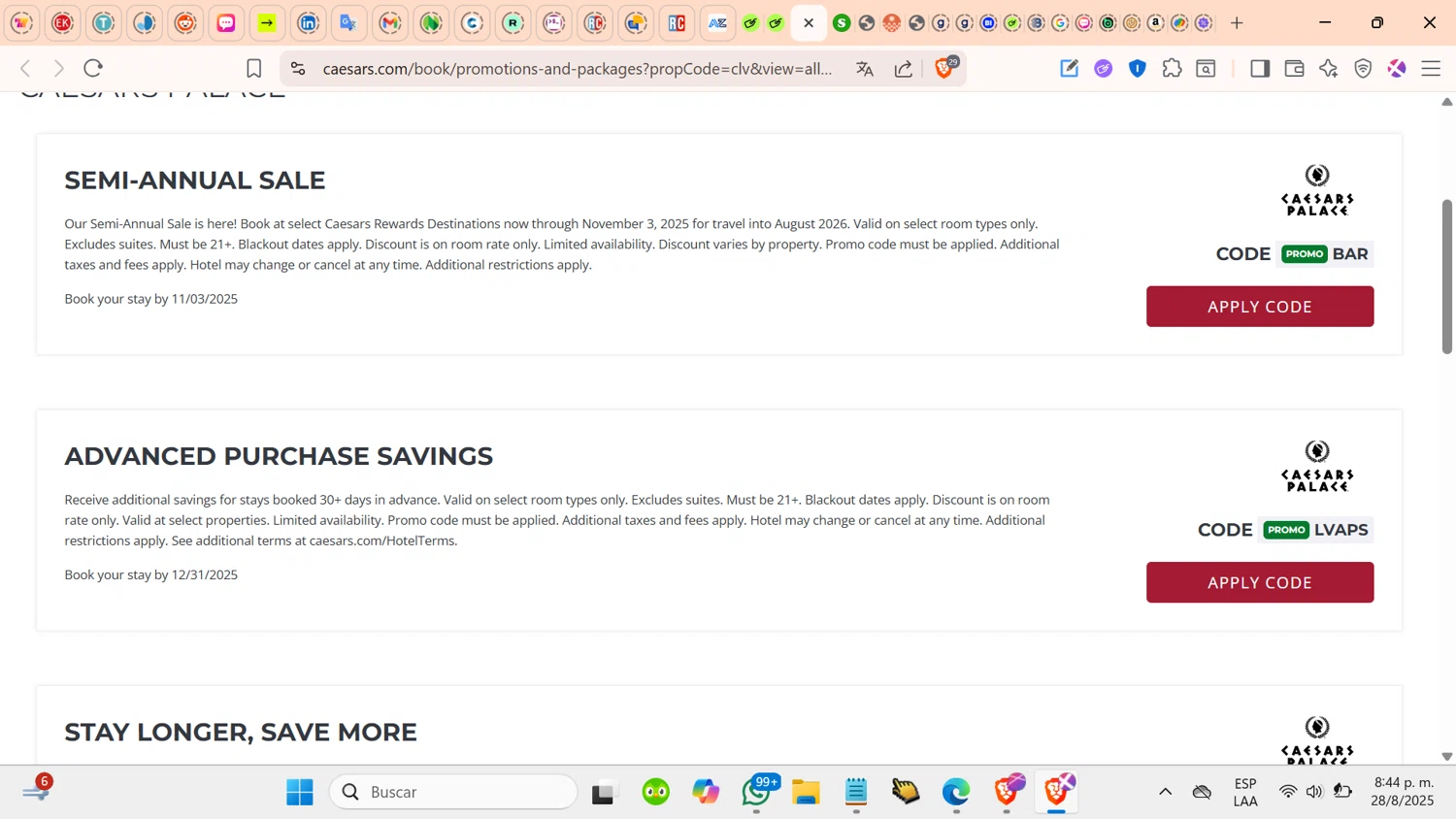The width and height of the screenshot is (1456, 819).
Task: Focus the caesars.com address bar
Action: (x=578, y=68)
